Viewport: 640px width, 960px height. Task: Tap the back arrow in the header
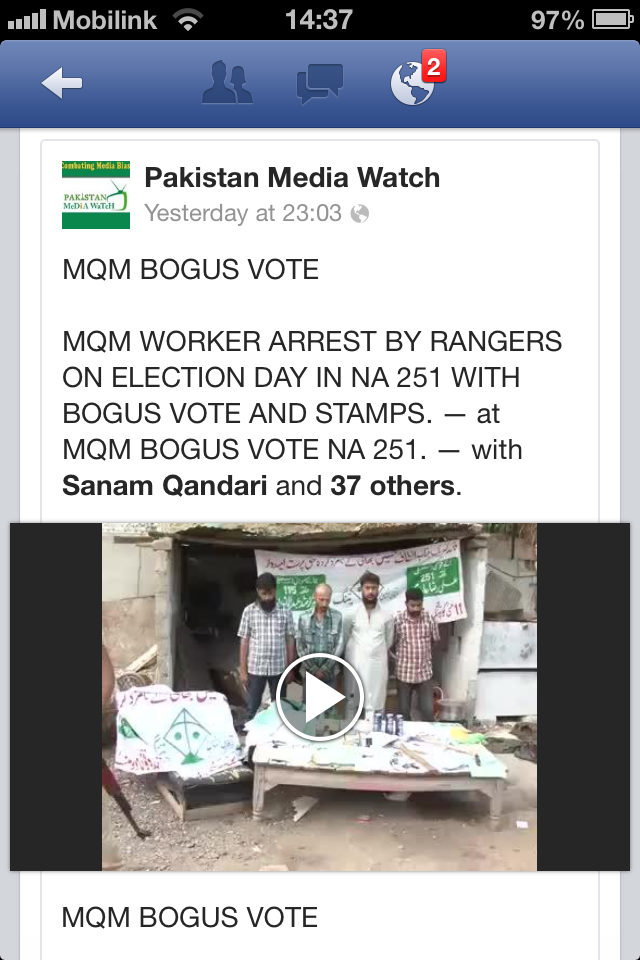[x=62, y=83]
